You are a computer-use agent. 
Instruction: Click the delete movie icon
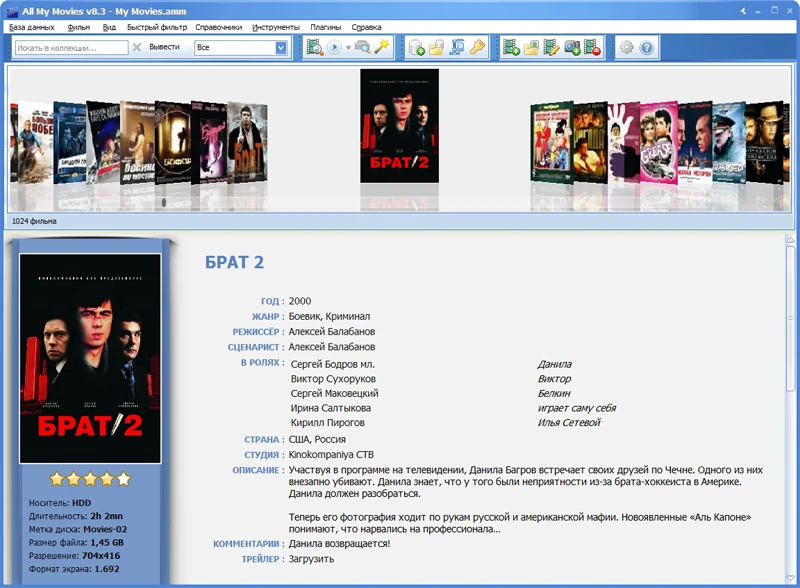click(x=592, y=47)
